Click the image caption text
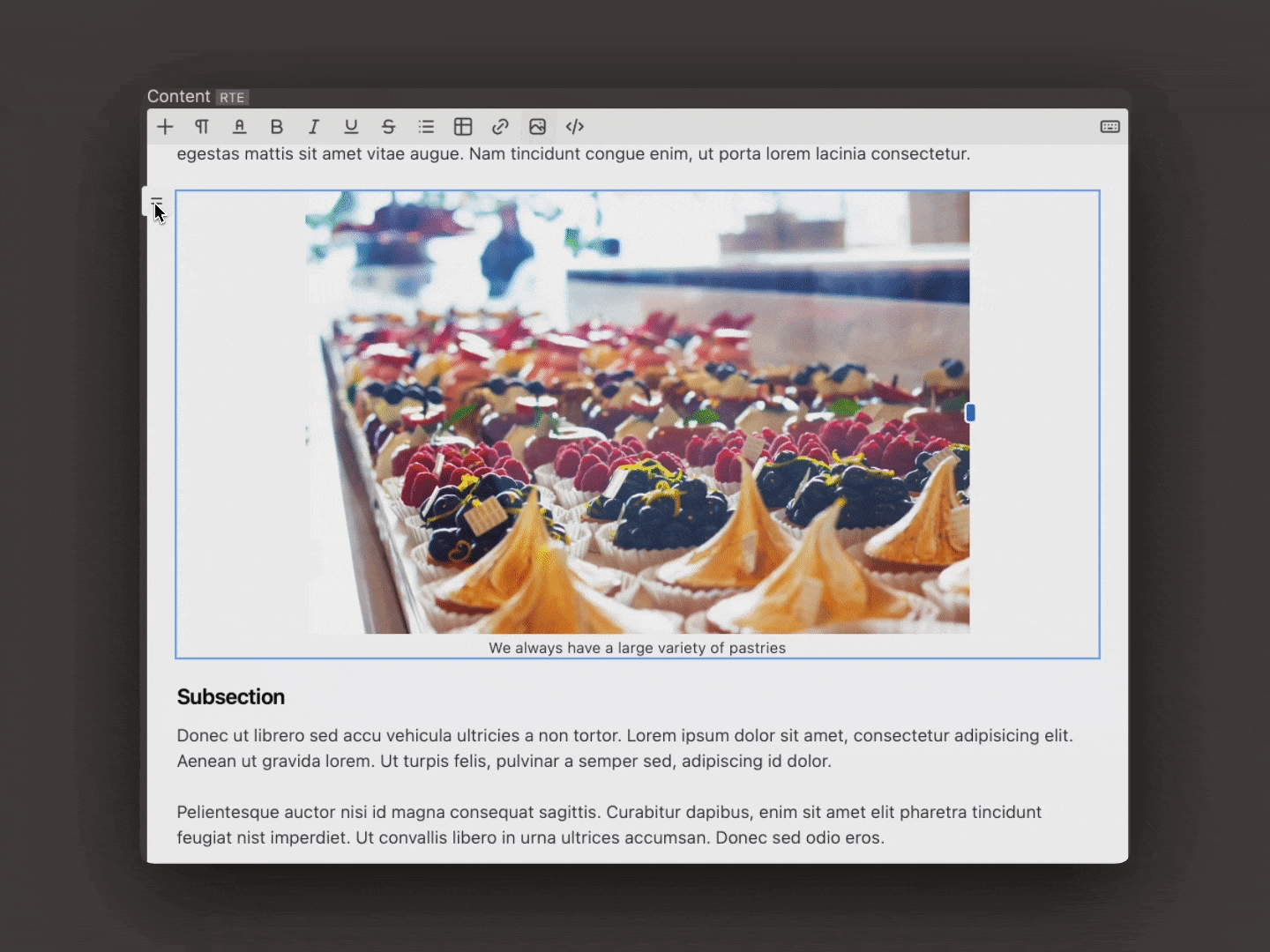Image resolution: width=1270 pixels, height=952 pixels. pyautogui.click(x=637, y=648)
